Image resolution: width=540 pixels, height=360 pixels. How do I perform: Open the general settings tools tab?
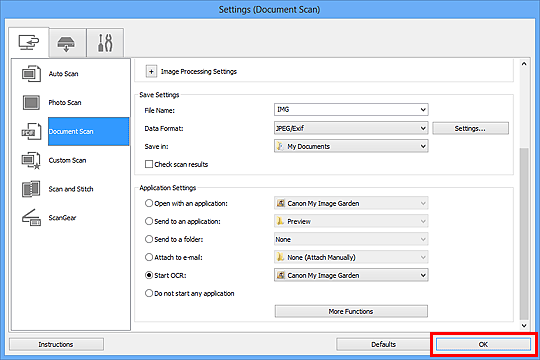(105, 43)
